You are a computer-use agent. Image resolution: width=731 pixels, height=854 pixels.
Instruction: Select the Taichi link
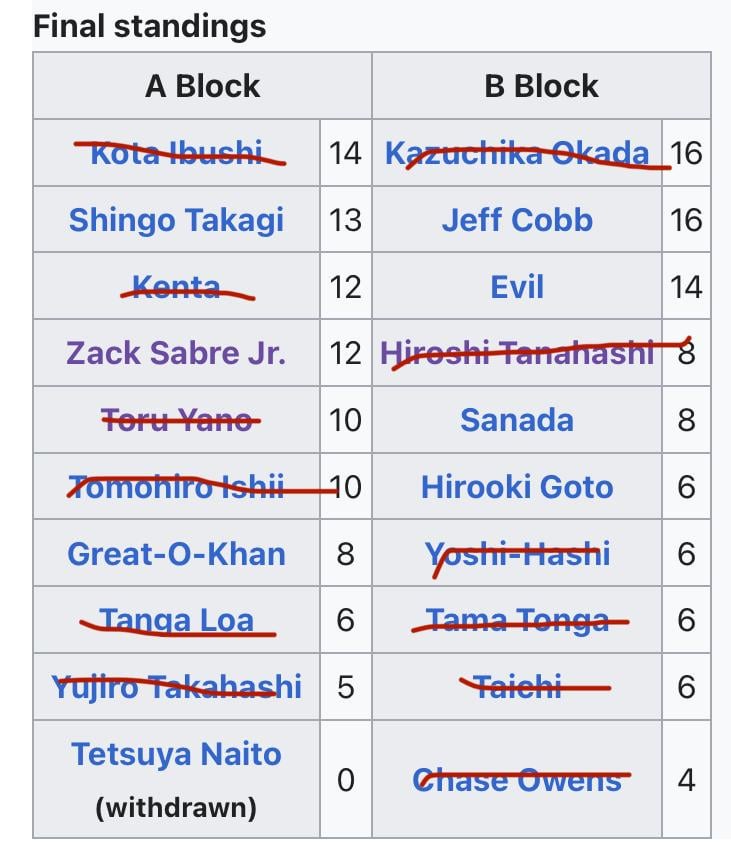516,687
